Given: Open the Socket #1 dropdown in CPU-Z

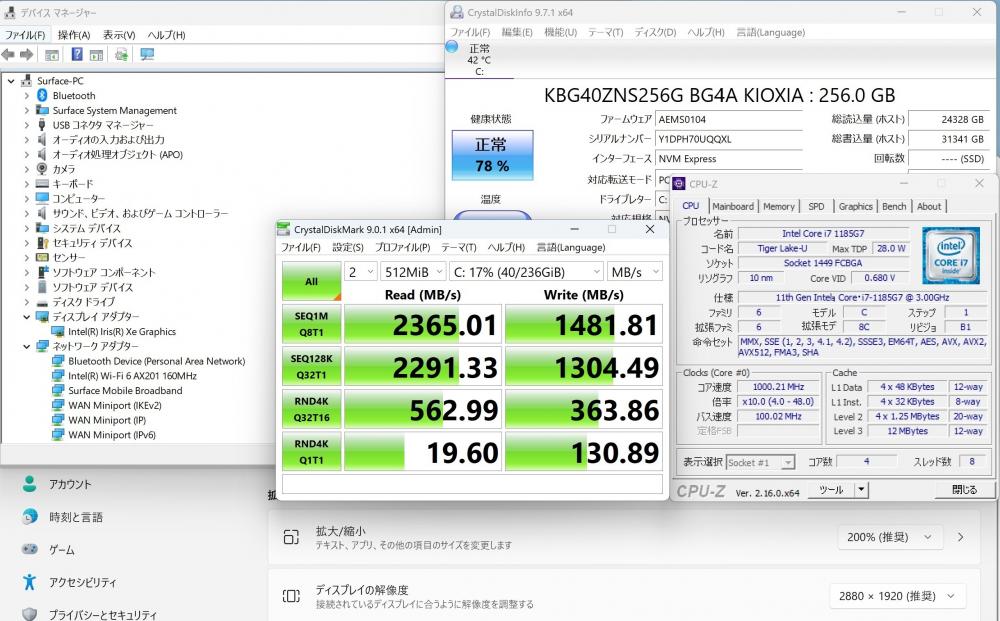Looking at the screenshot, I should click(x=760, y=462).
